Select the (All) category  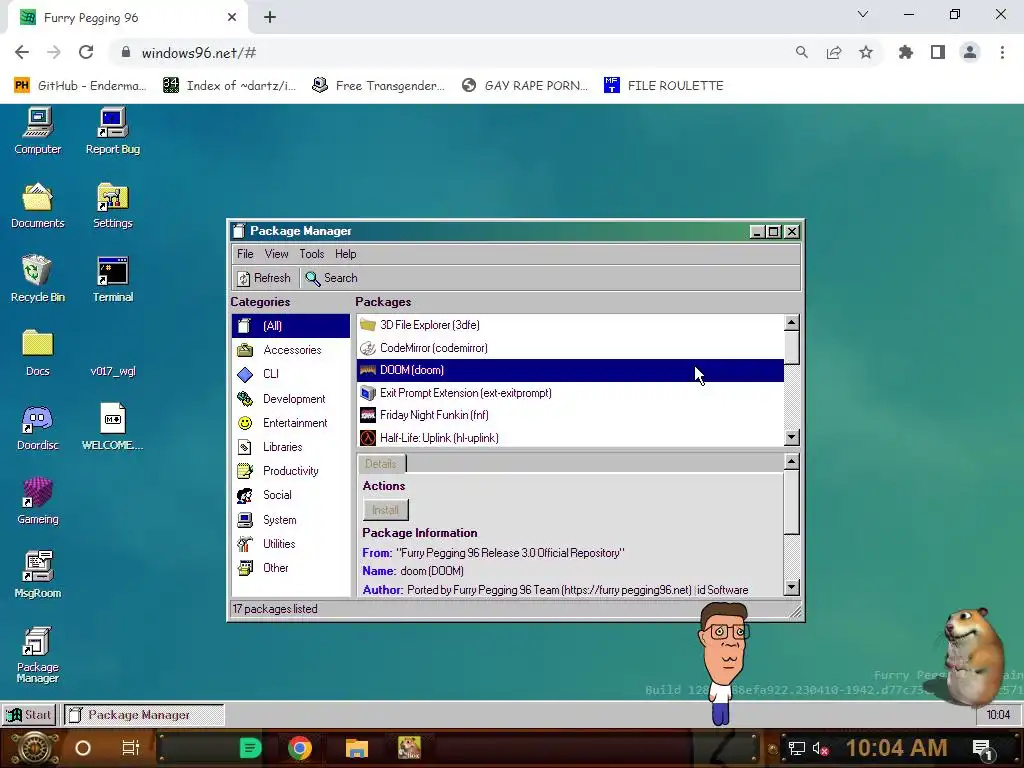point(291,326)
